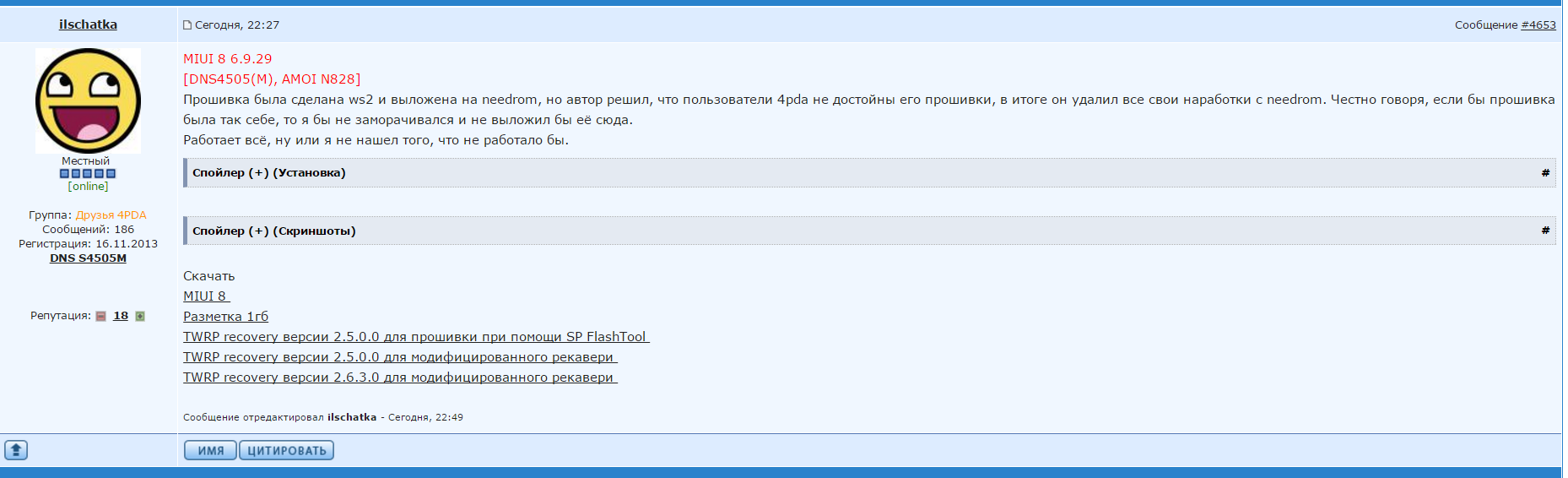Download the MIUI 8 link

click(207, 296)
